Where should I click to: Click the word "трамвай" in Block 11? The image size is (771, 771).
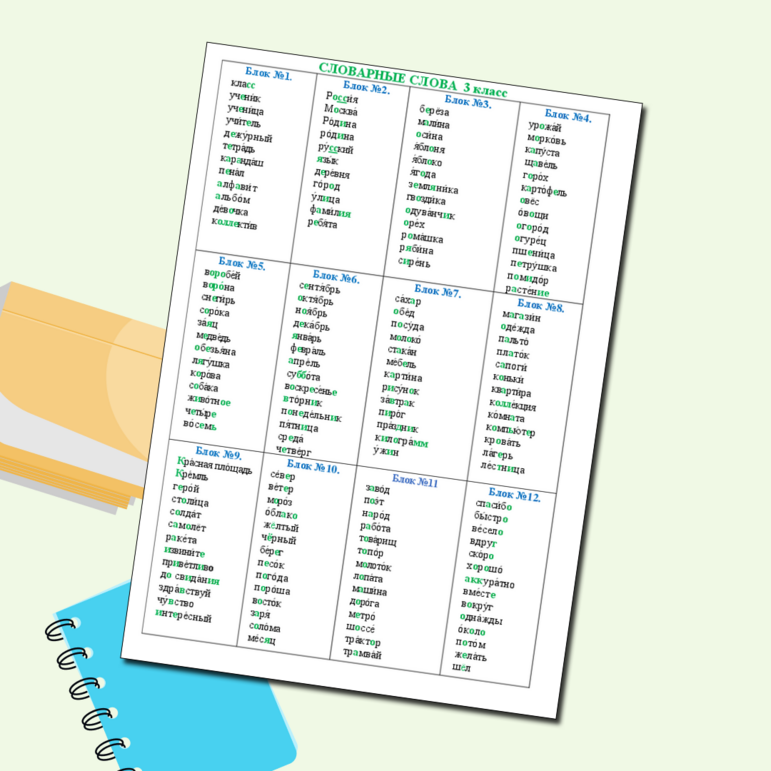tap(362, 653)
